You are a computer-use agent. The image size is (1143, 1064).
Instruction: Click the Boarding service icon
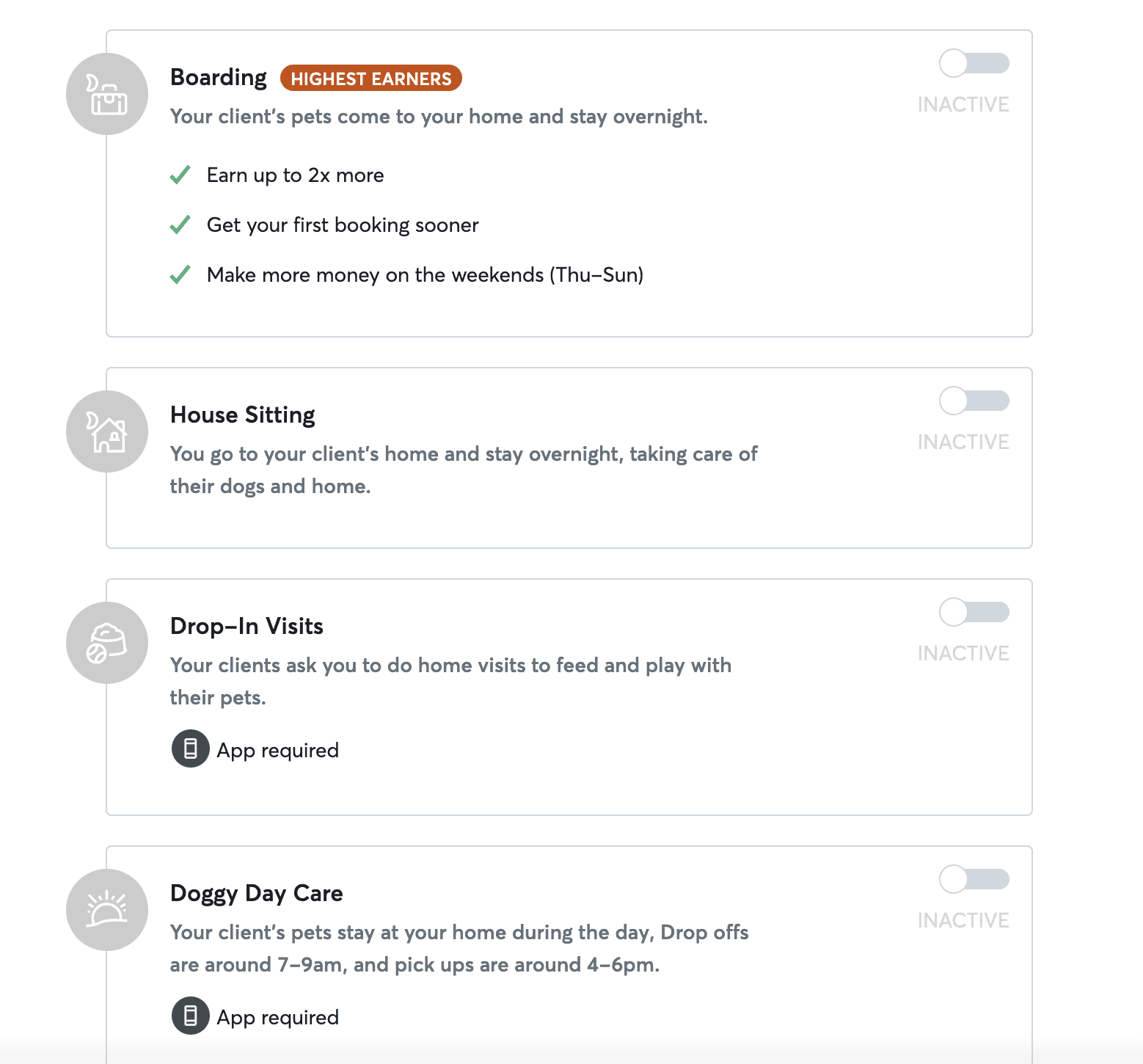(x=107, y=94)
